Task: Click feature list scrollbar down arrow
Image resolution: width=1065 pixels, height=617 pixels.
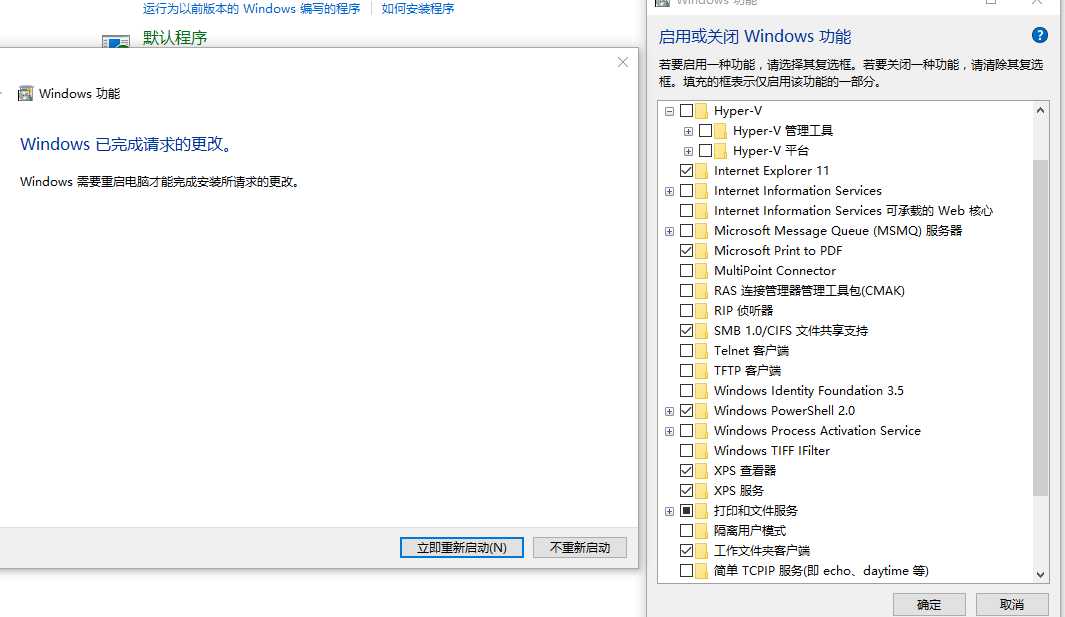Action: coord(1040,574)
